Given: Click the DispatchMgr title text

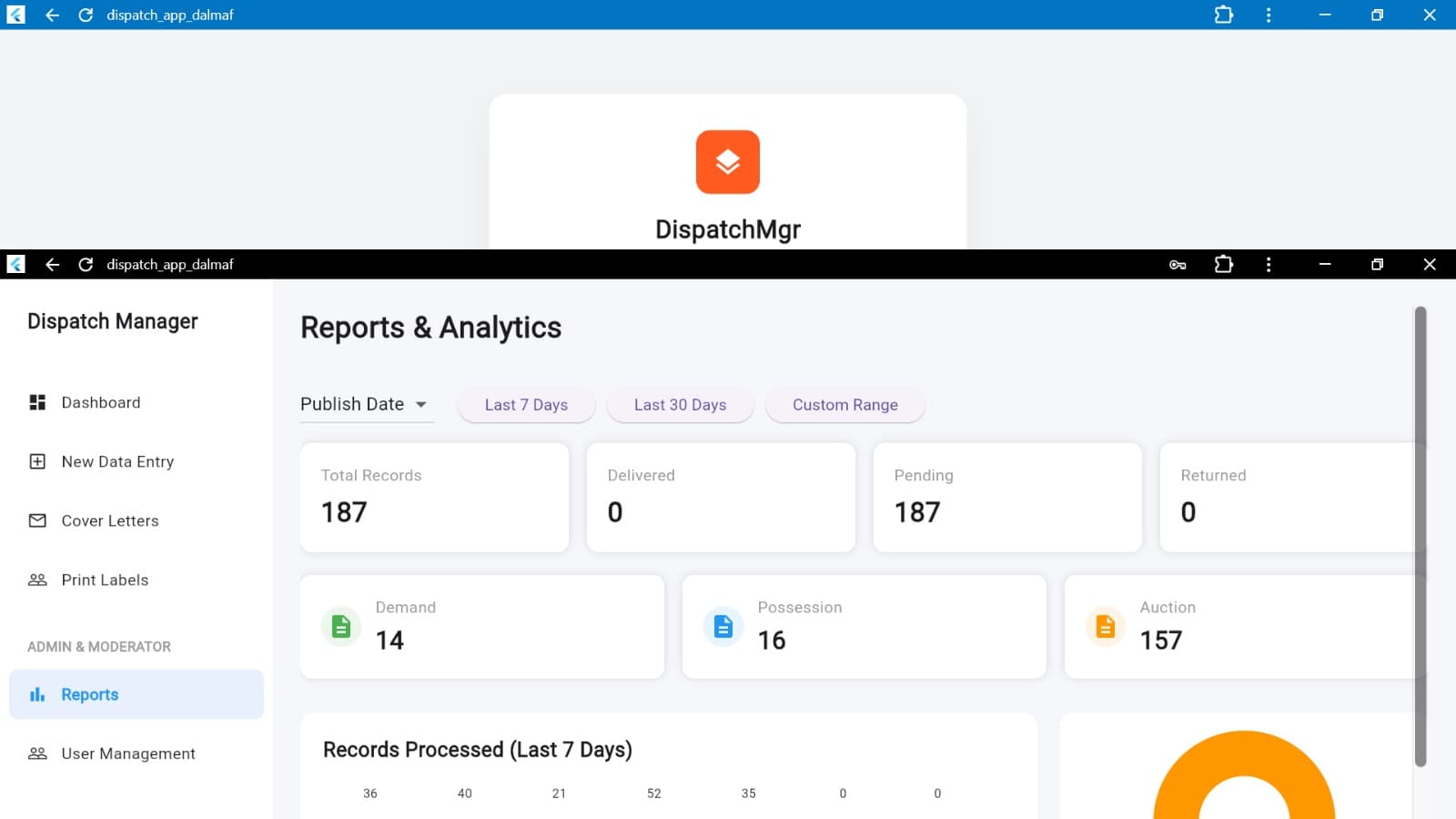Looking at the screenshot, I should (x=728, y=229).
